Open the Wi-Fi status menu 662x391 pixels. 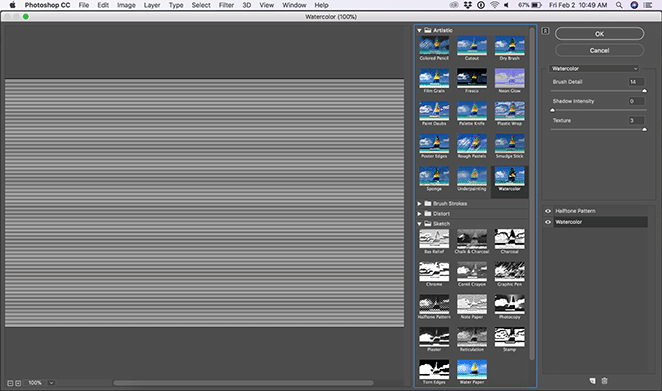coord(494,5)
